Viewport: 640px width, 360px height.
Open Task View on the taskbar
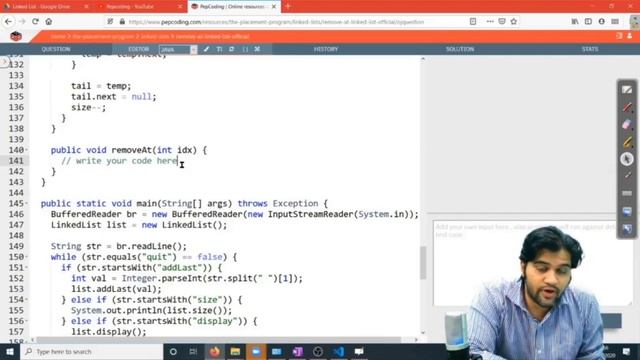click(193, 351)
